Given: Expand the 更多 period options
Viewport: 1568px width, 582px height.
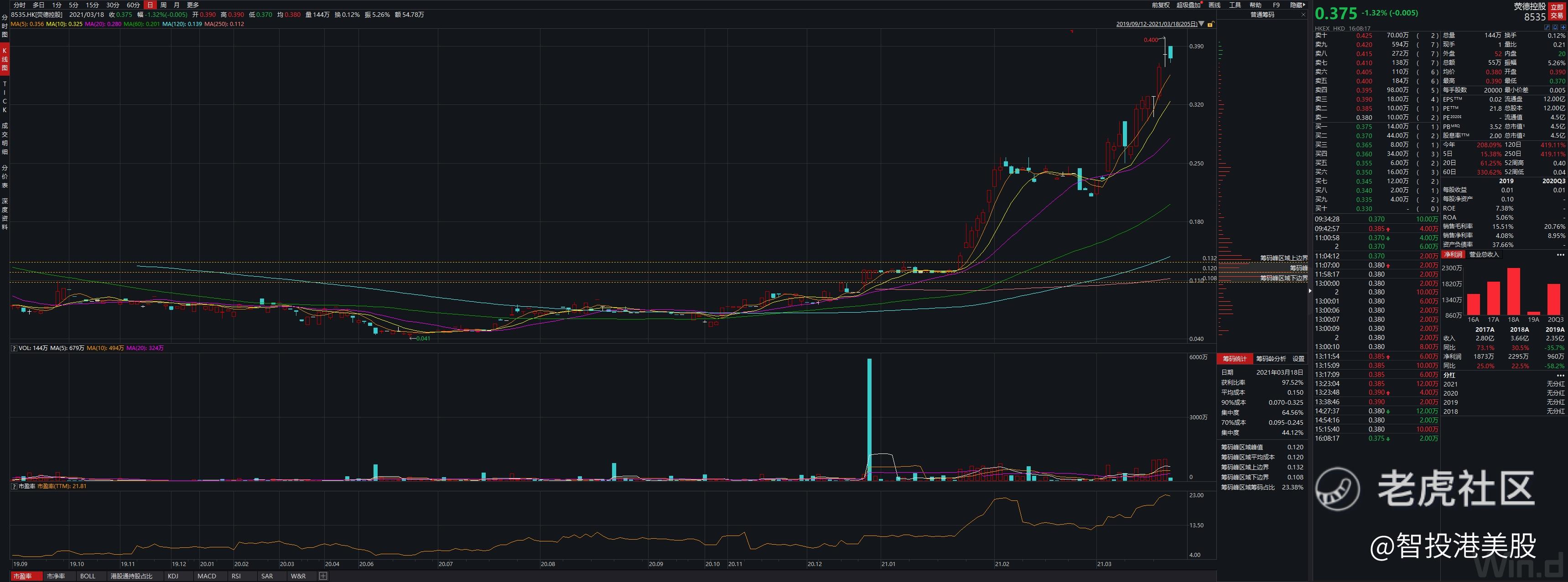Looking at the screenshot, I should pos(192,5).
